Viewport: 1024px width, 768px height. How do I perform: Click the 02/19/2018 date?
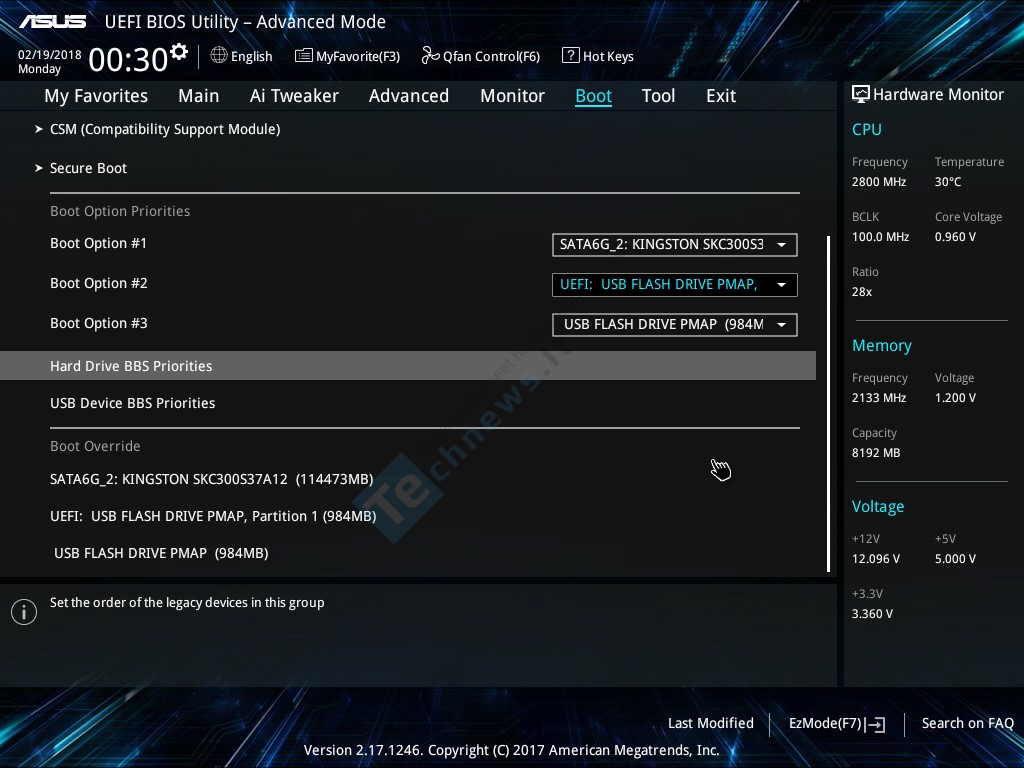coord(50,54)
